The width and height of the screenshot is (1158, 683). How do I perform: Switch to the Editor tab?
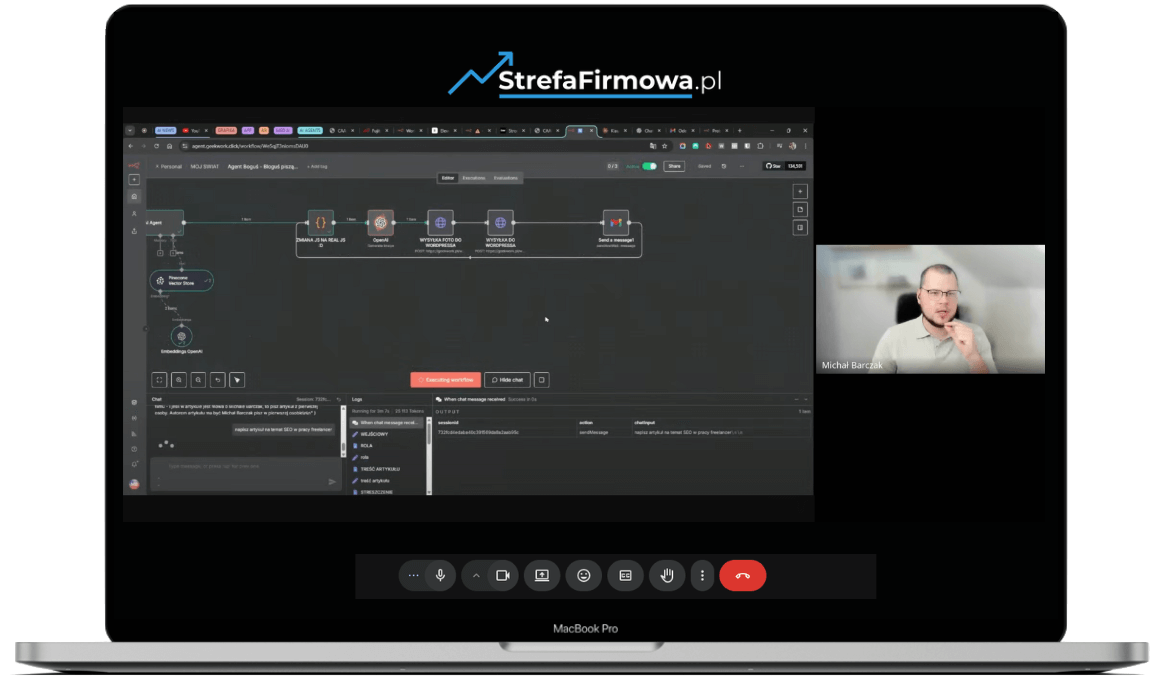(447, 178)
